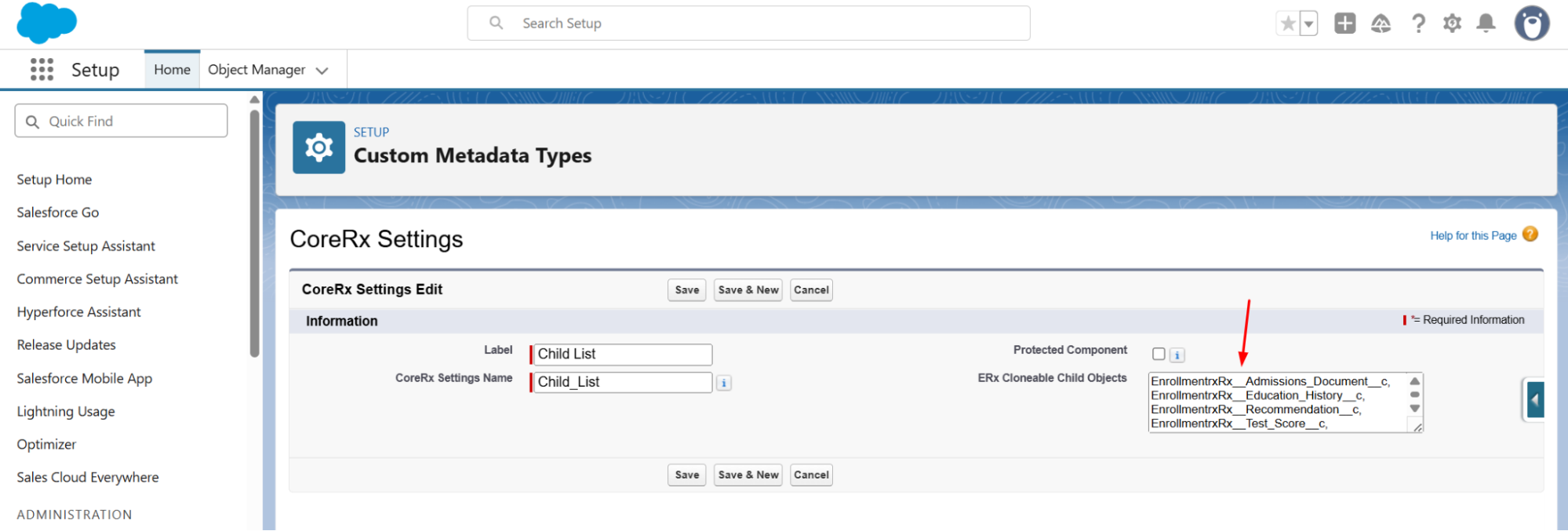Screen dimensions: 1568x531
Task: Click the Favorites star icon
Action: (x=1288, y=24)
